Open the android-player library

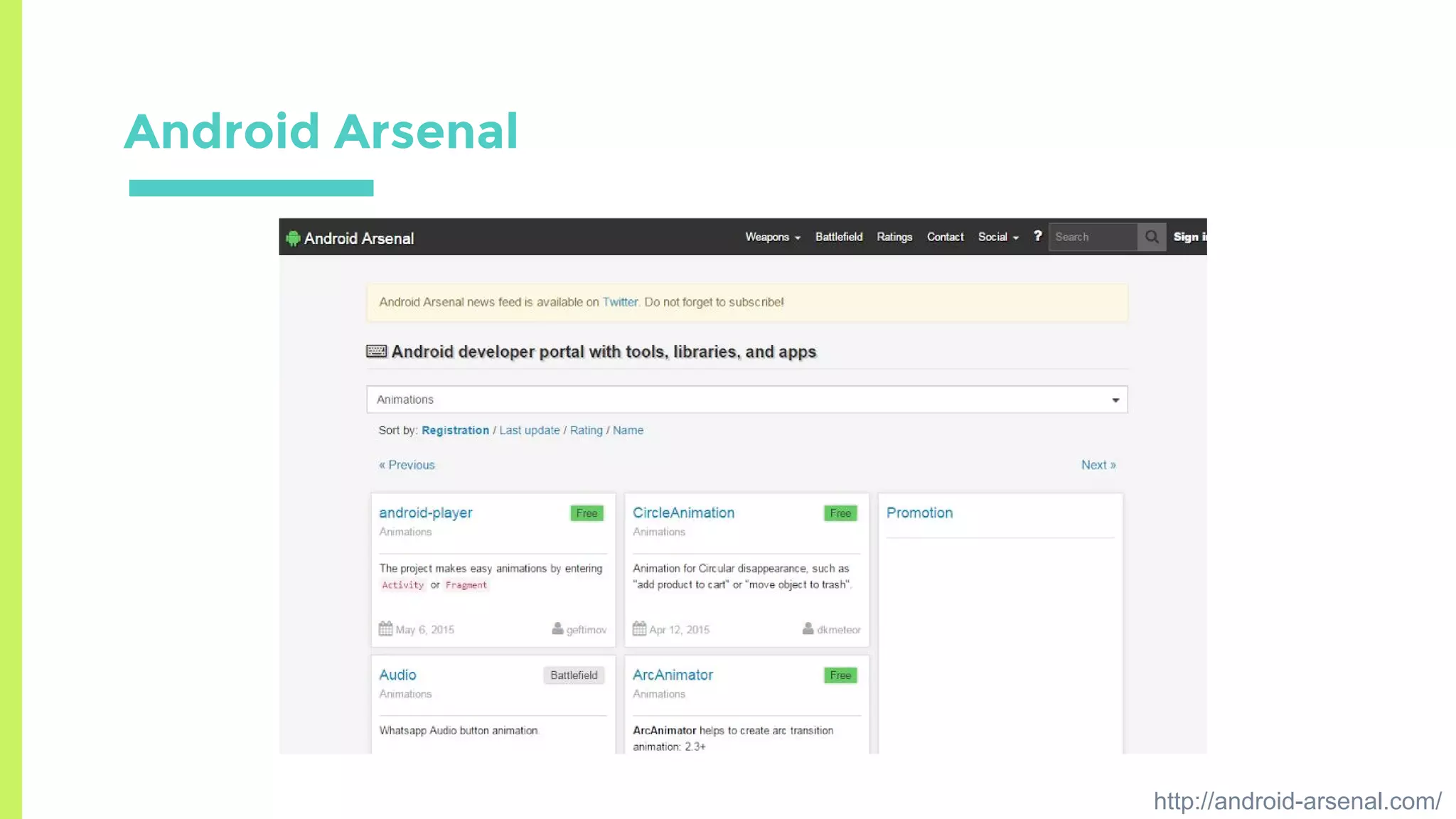pyautogui.click(x=425, y=513)
